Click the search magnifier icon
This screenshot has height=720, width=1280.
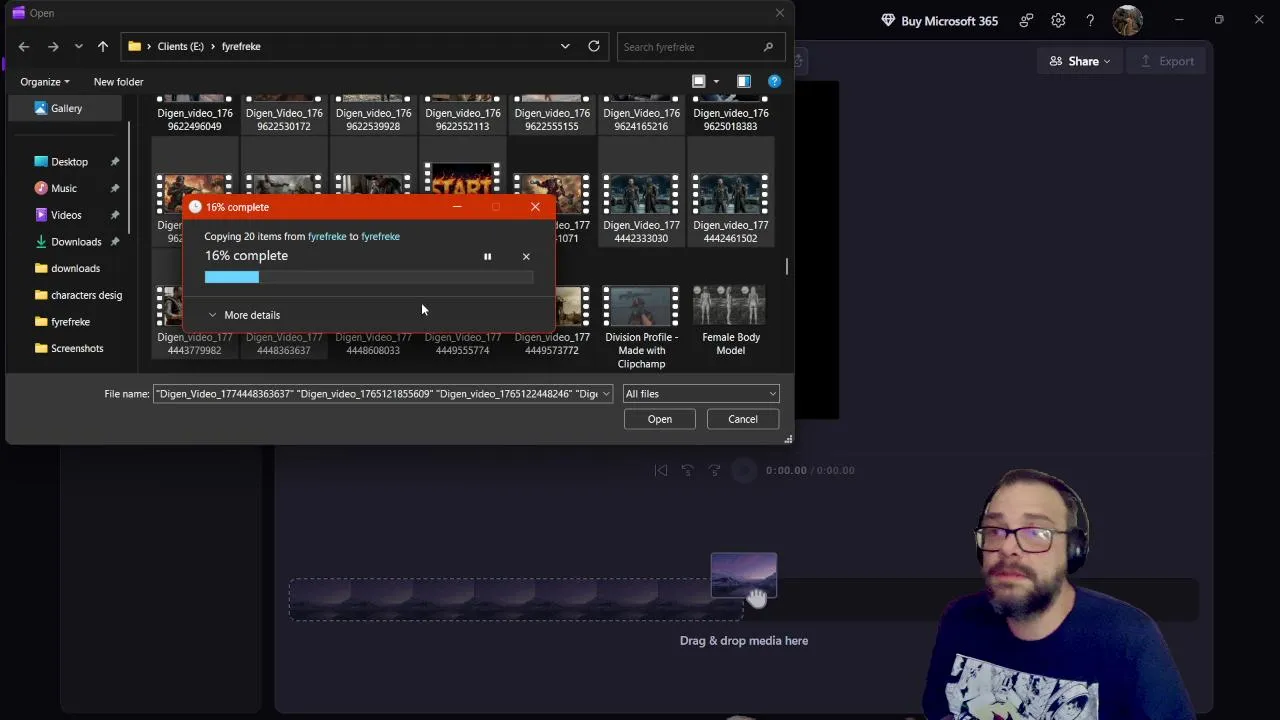click(768, 47)
